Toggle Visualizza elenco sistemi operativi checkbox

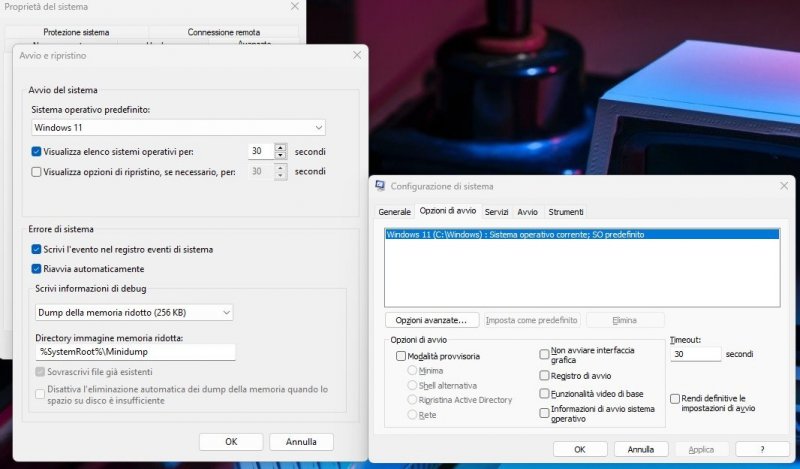[36, 152]
